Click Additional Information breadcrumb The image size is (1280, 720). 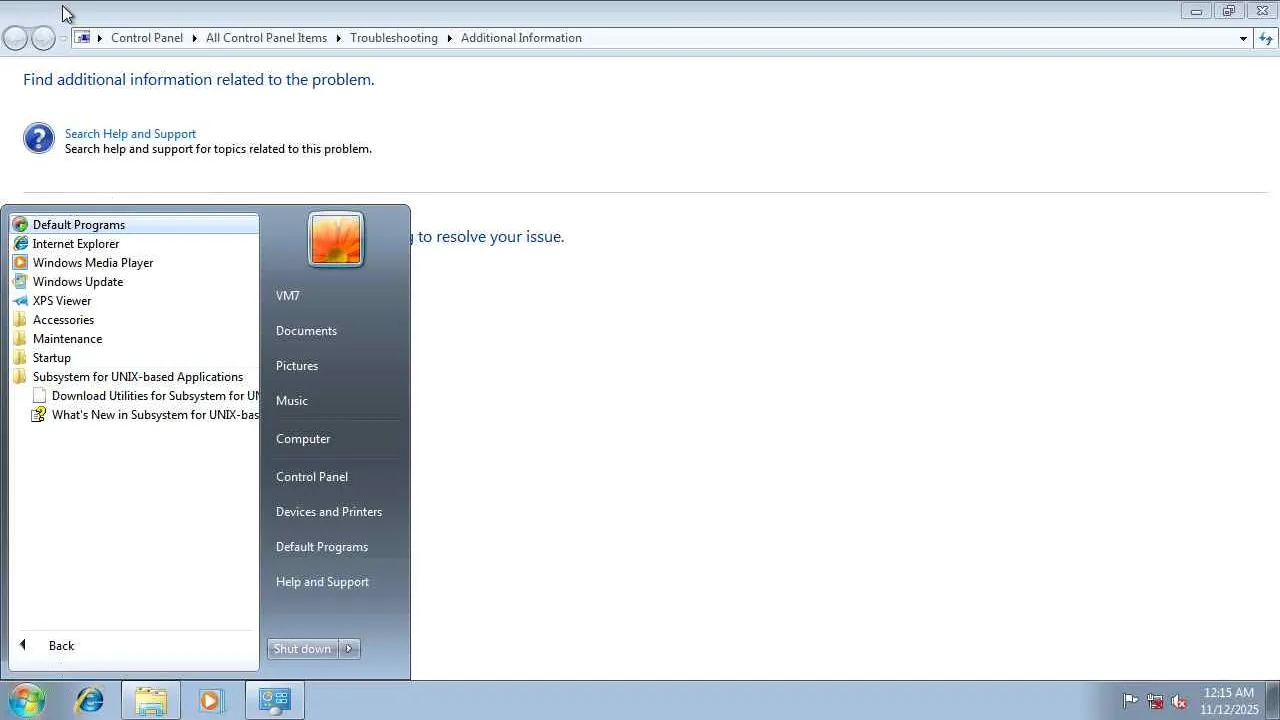click(x=521, y=38)
